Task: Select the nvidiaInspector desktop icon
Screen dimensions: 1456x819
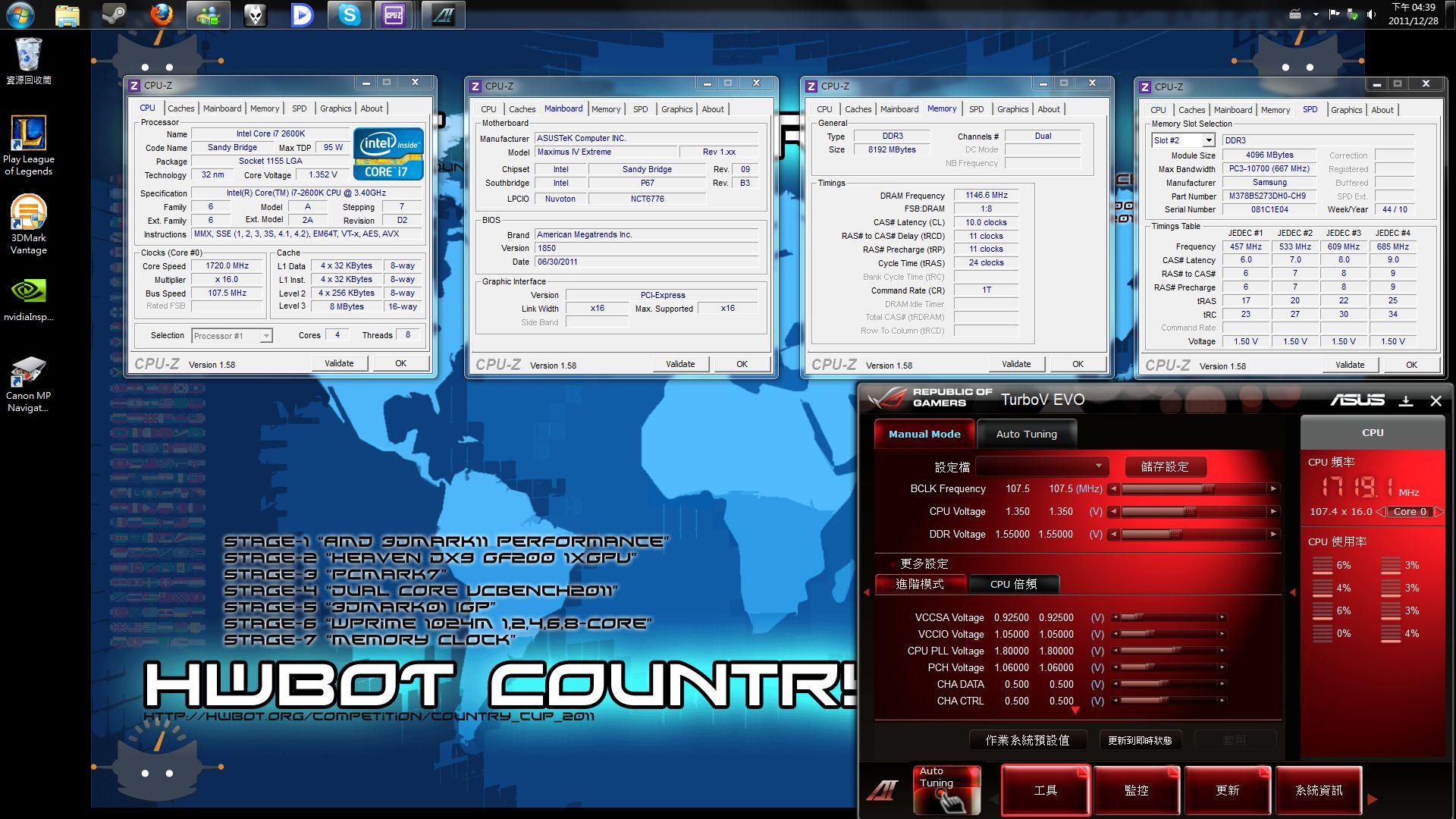Action: tap(29, 300)
